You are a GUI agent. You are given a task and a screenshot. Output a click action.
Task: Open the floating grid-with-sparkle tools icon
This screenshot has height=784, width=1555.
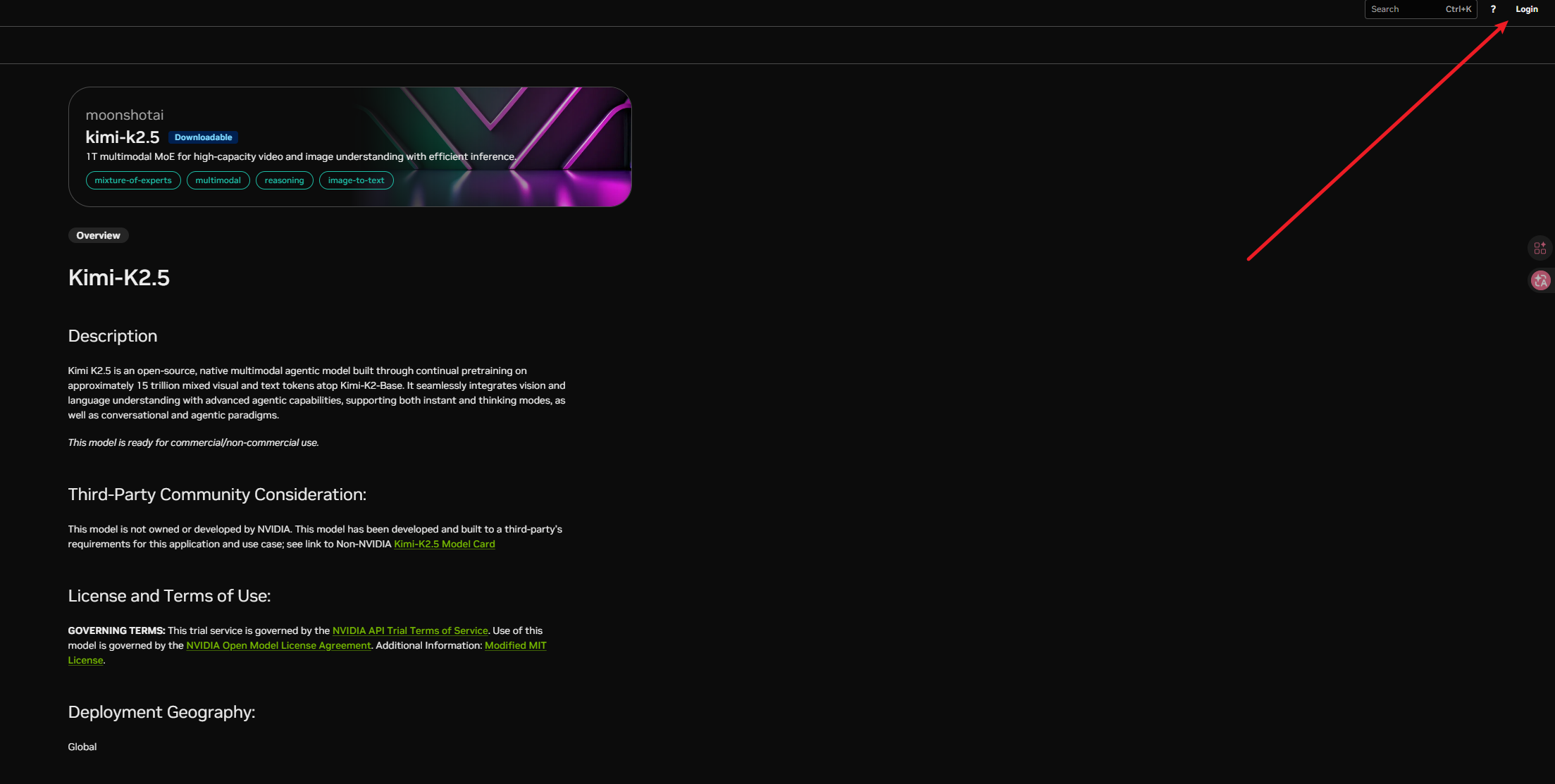[x=1540, y=248]
